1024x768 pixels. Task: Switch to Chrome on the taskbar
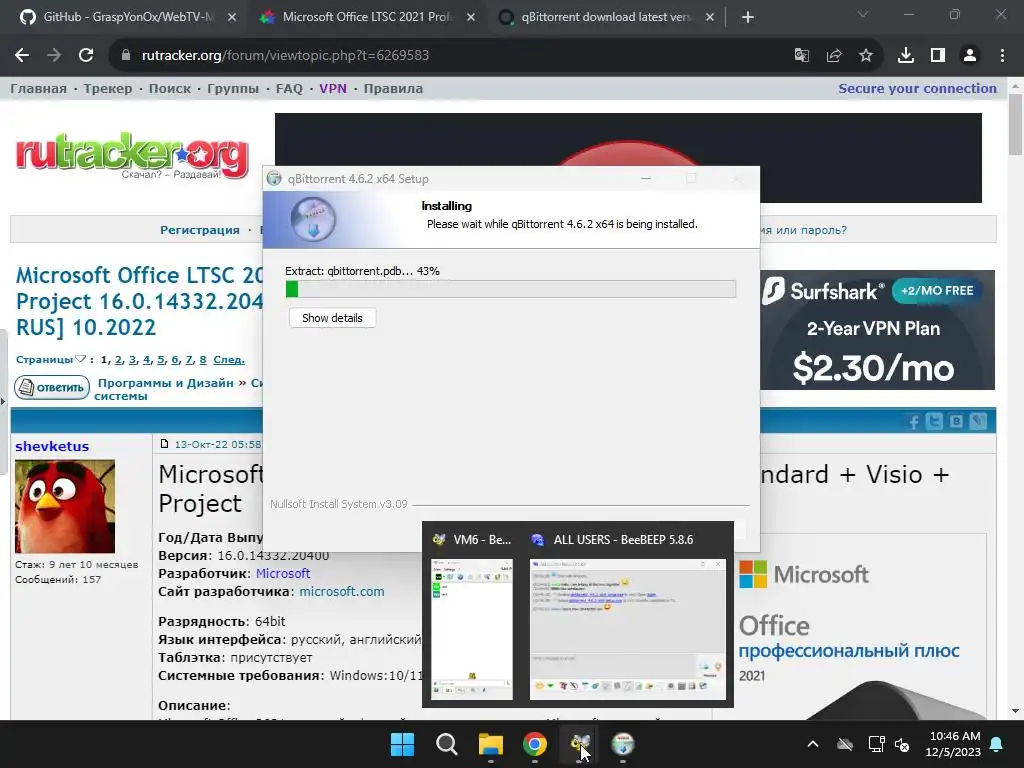pyautogui.click(x=535, y=744)
